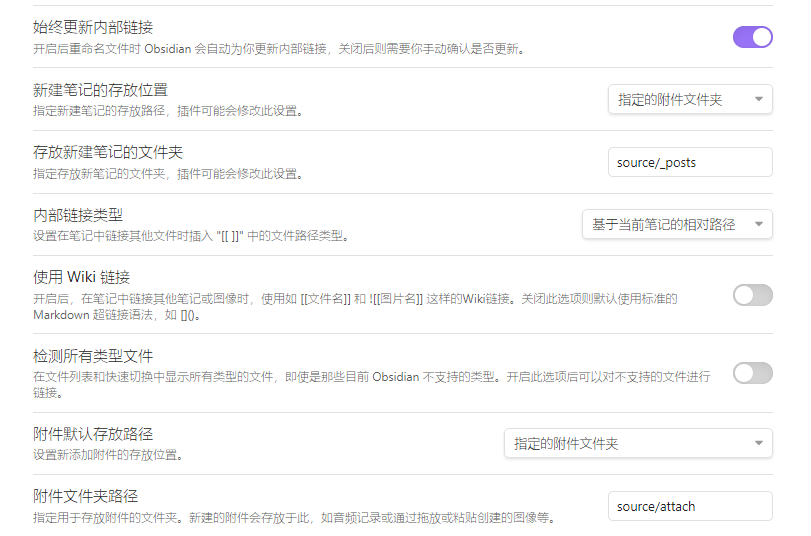
Task: Click the 附件默认存放路径 heading
Action: pyautogui.click(x=93, y=434)
